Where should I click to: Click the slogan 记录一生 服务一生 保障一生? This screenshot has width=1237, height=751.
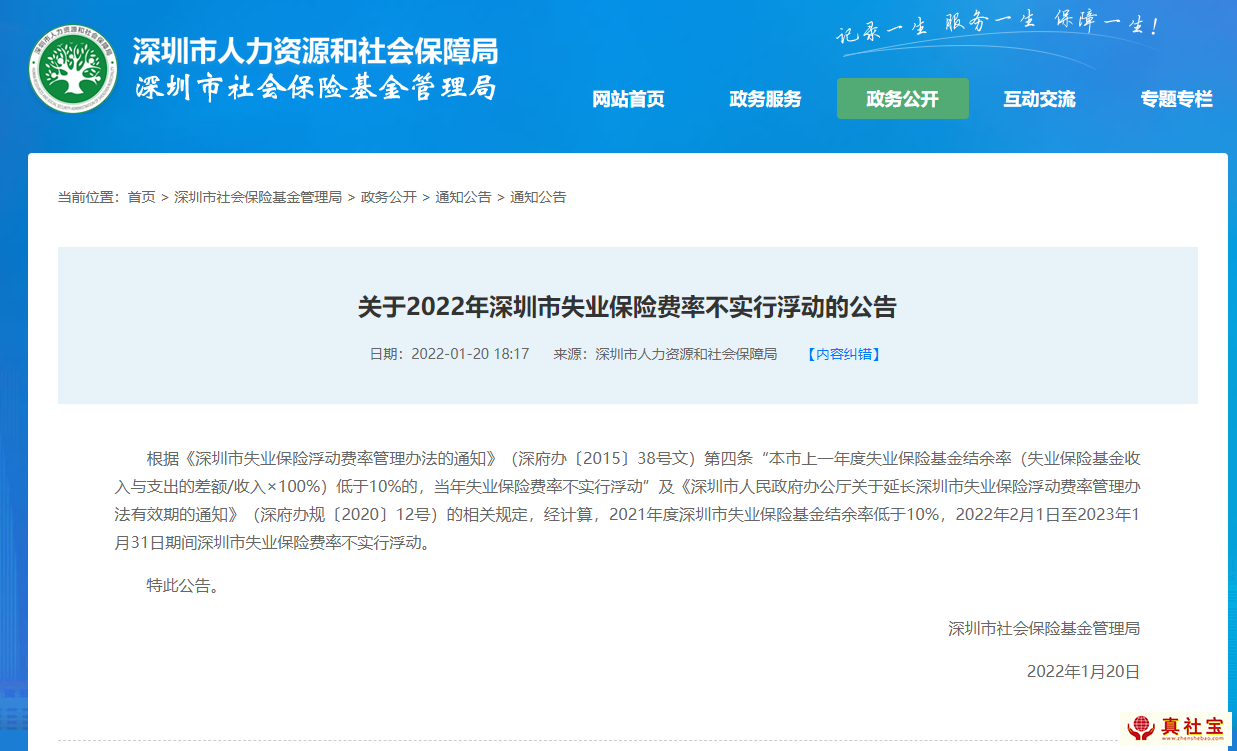tap(997, 28)
